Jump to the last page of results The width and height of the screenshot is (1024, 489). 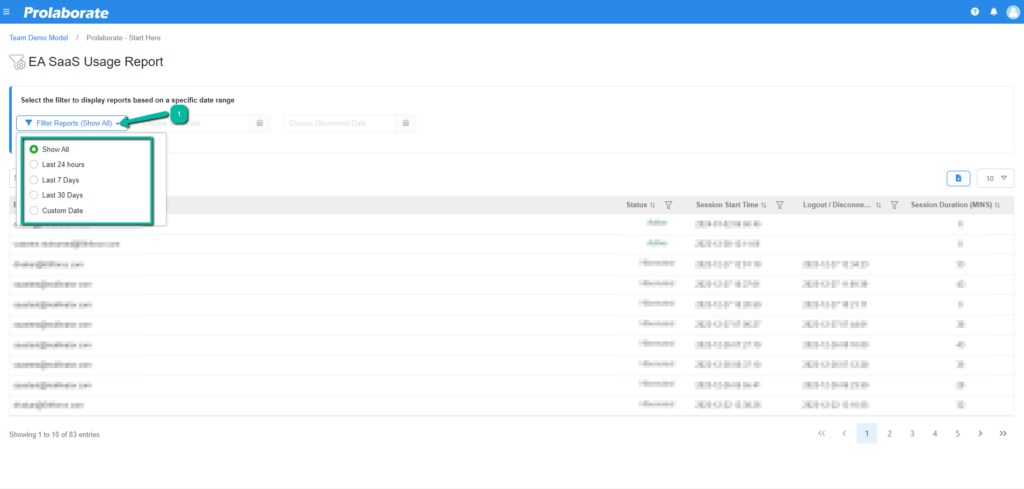[1003, 433]
